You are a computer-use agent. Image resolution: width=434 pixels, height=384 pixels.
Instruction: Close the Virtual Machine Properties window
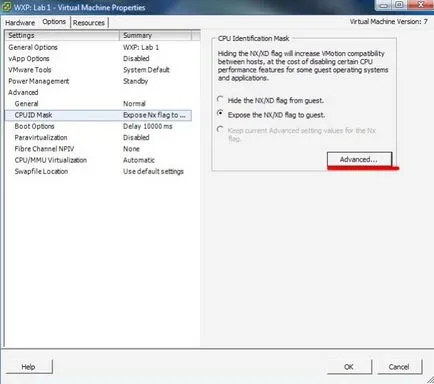420,5
